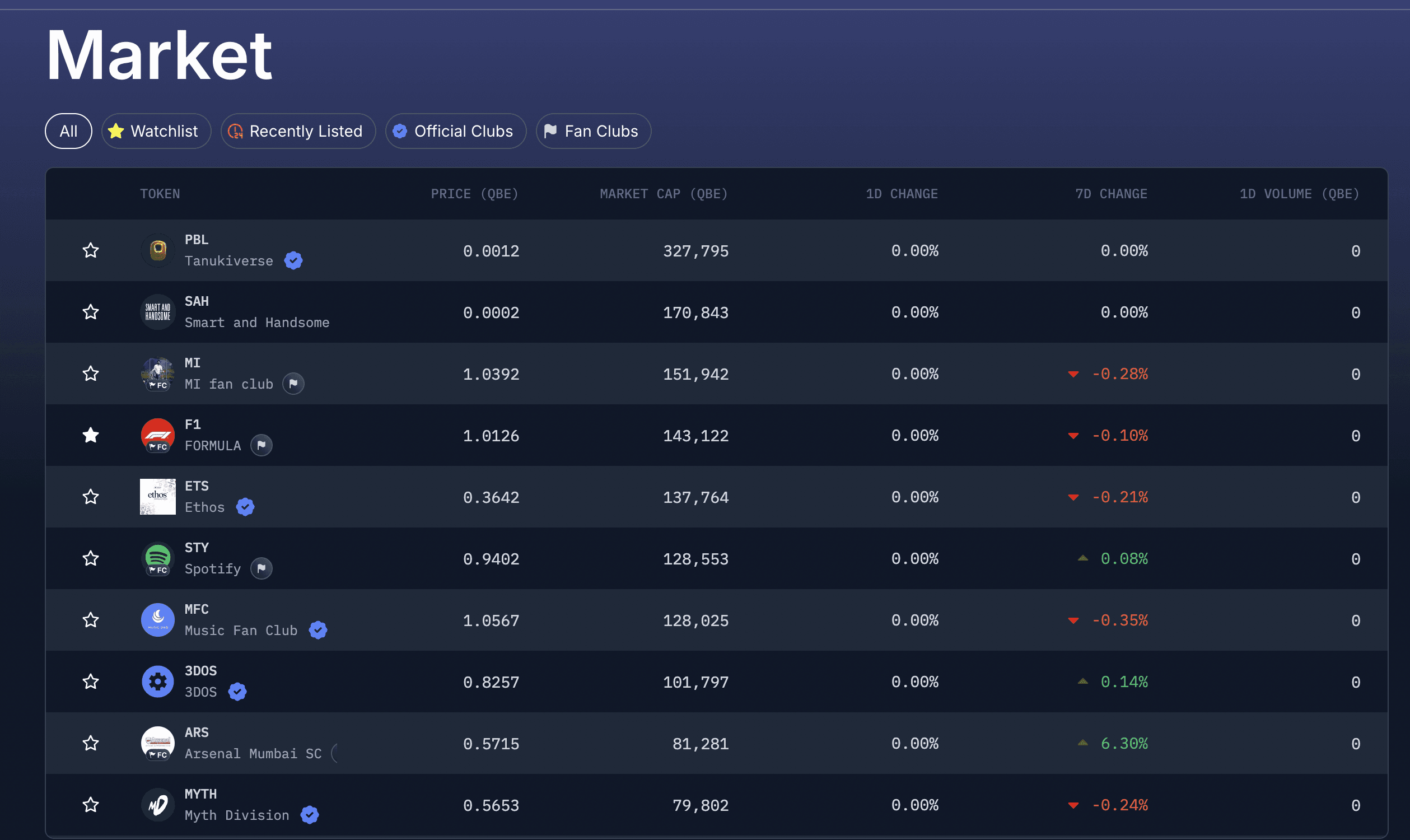Select the Official Clubs filter tab
Screen dimensions: 1410x840
[x=456, y=132]
